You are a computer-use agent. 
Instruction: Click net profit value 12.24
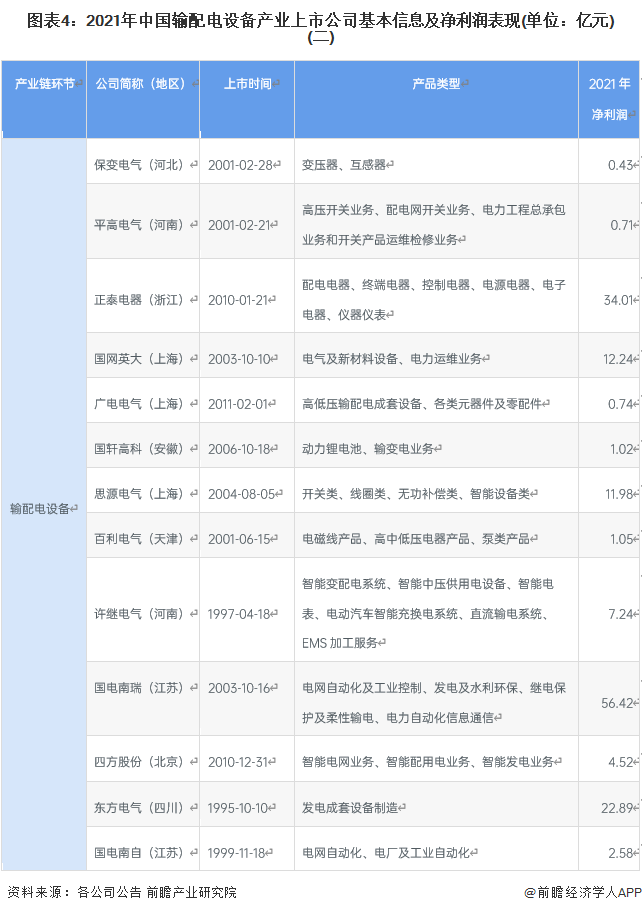click(x=618, y=359)
